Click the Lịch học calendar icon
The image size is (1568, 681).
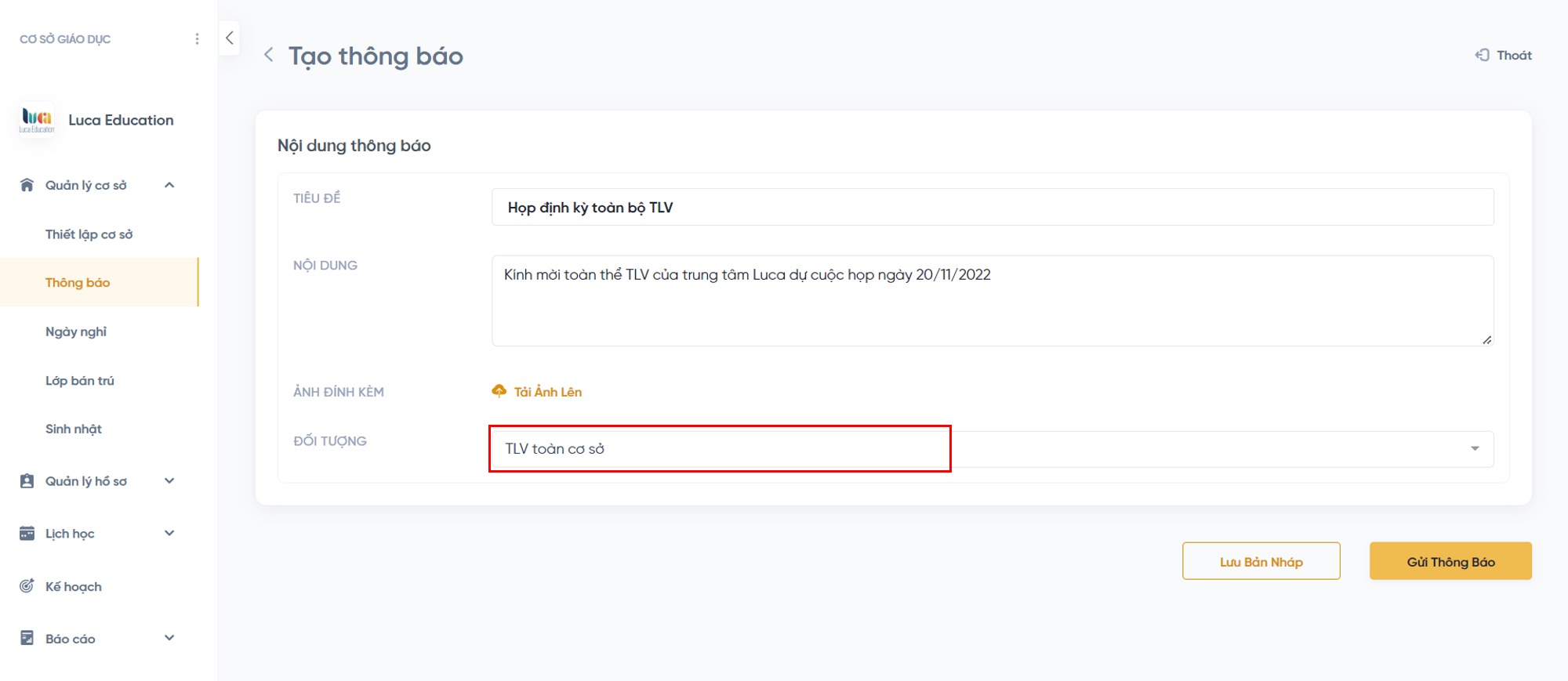click(27, 534)
